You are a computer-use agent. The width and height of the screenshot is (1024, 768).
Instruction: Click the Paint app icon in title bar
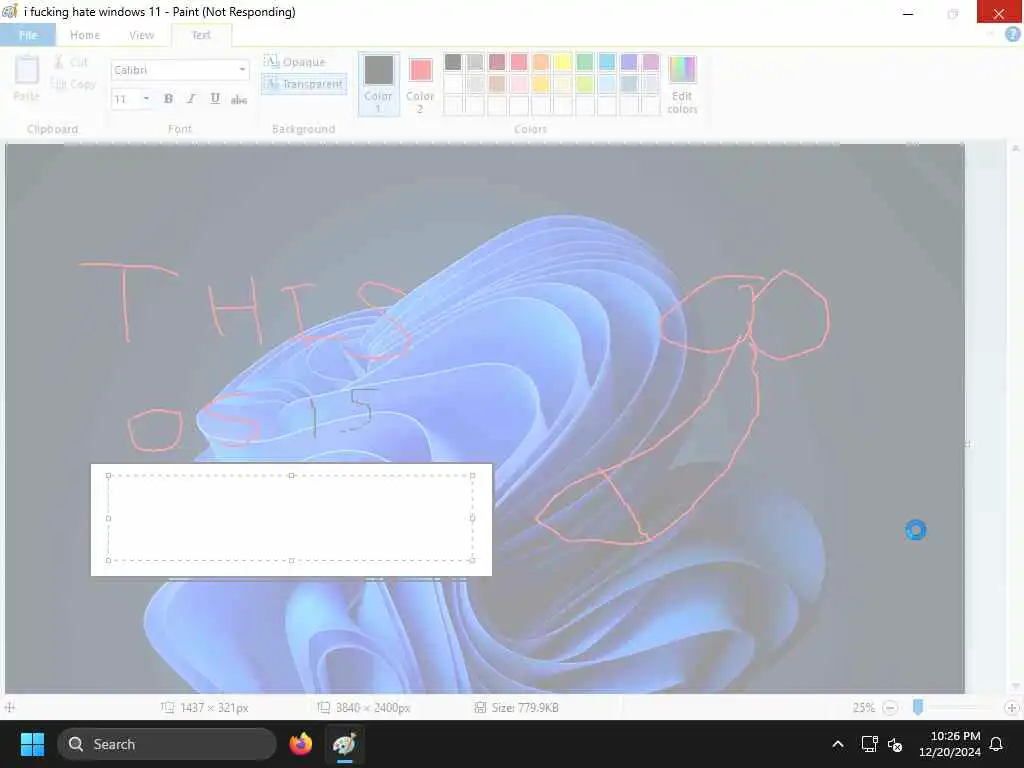click(x=10, y=11)
